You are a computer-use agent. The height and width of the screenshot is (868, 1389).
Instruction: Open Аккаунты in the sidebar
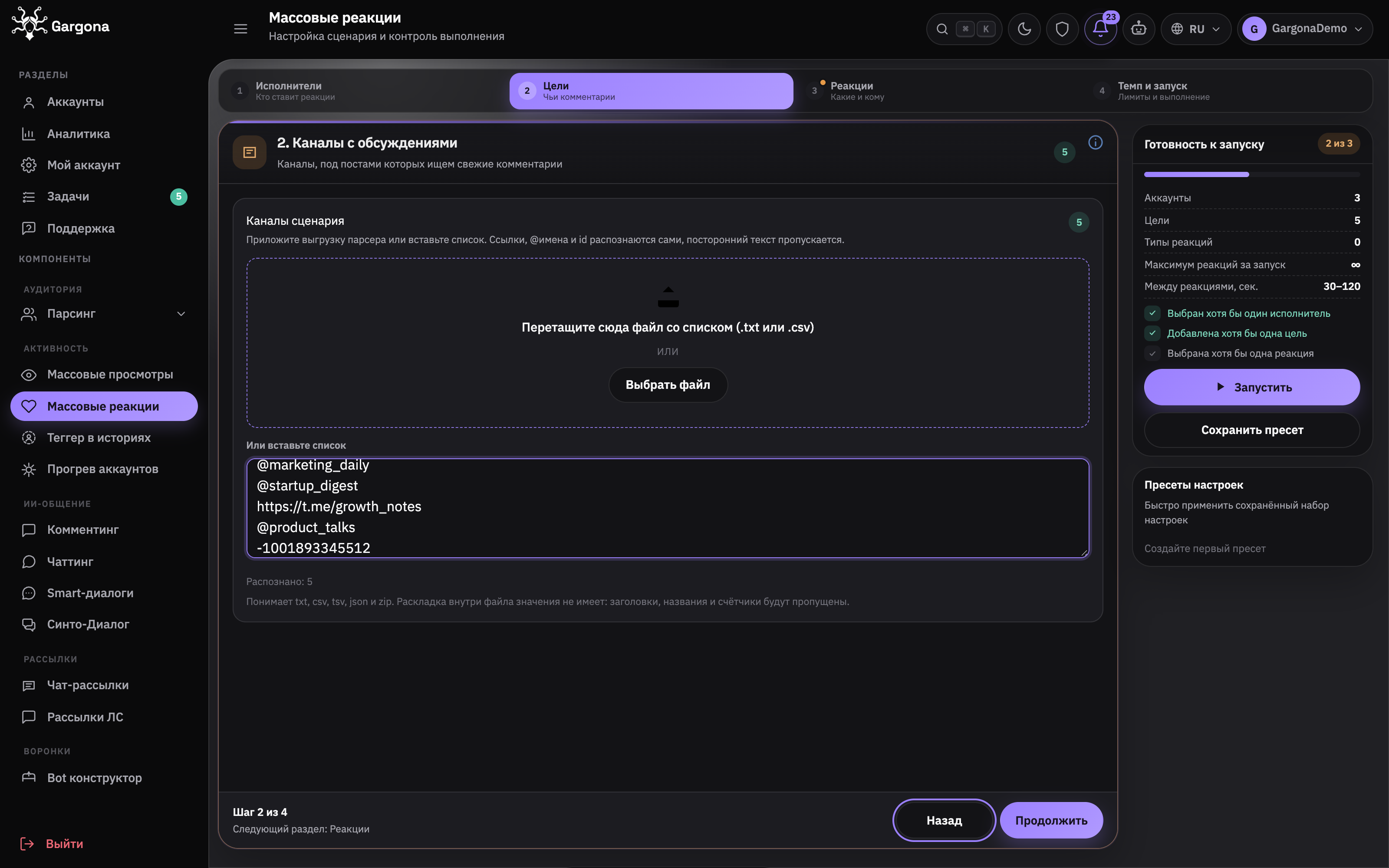point(104,102)
